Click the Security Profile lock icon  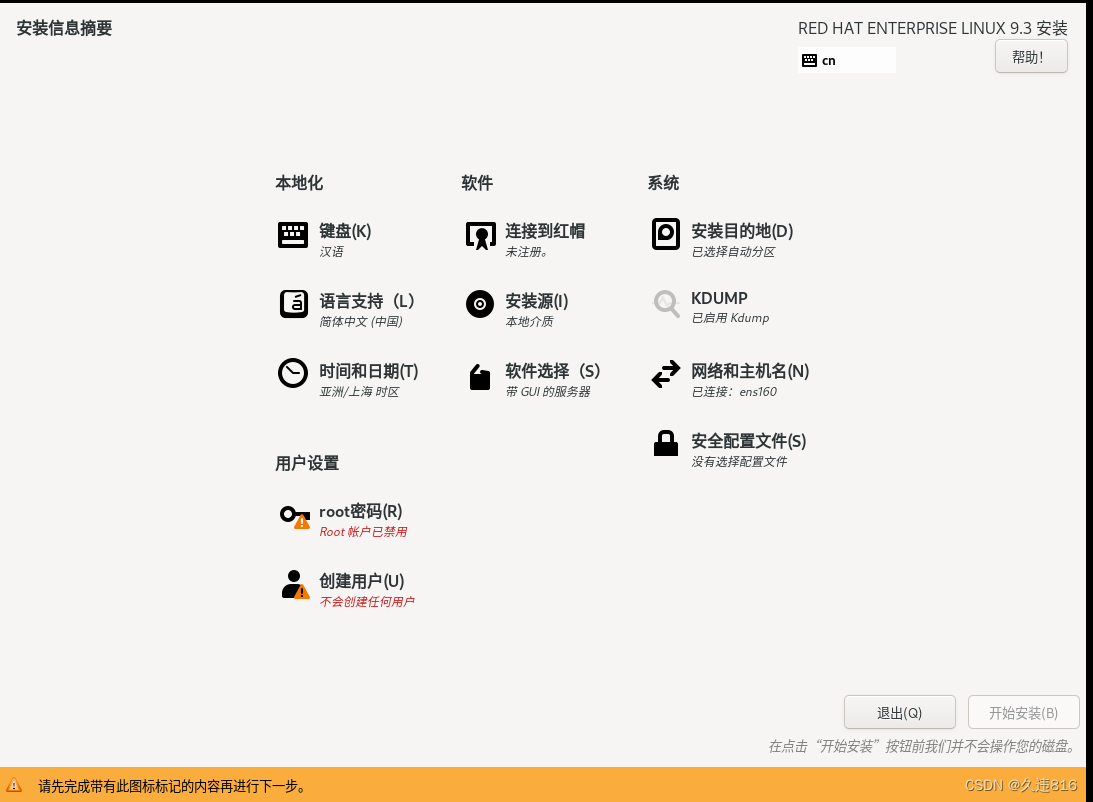(666, 443)
